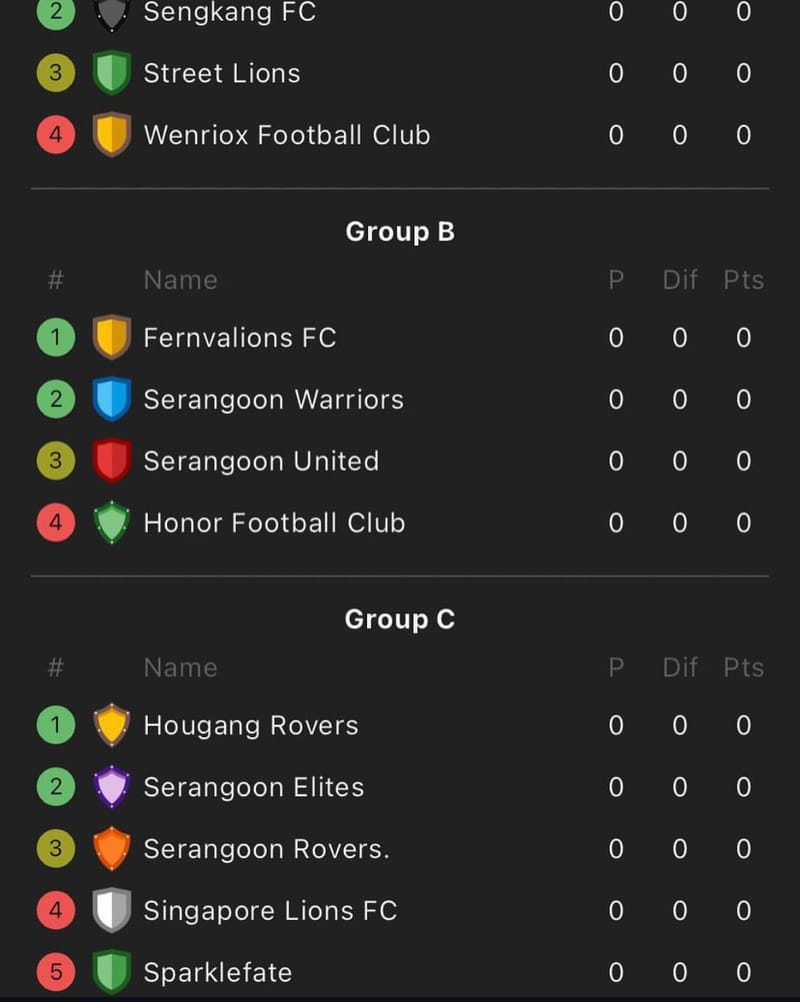Select the Hougang Rovers yellow crest
The image size is (800, 1002).
coord(112,725)
